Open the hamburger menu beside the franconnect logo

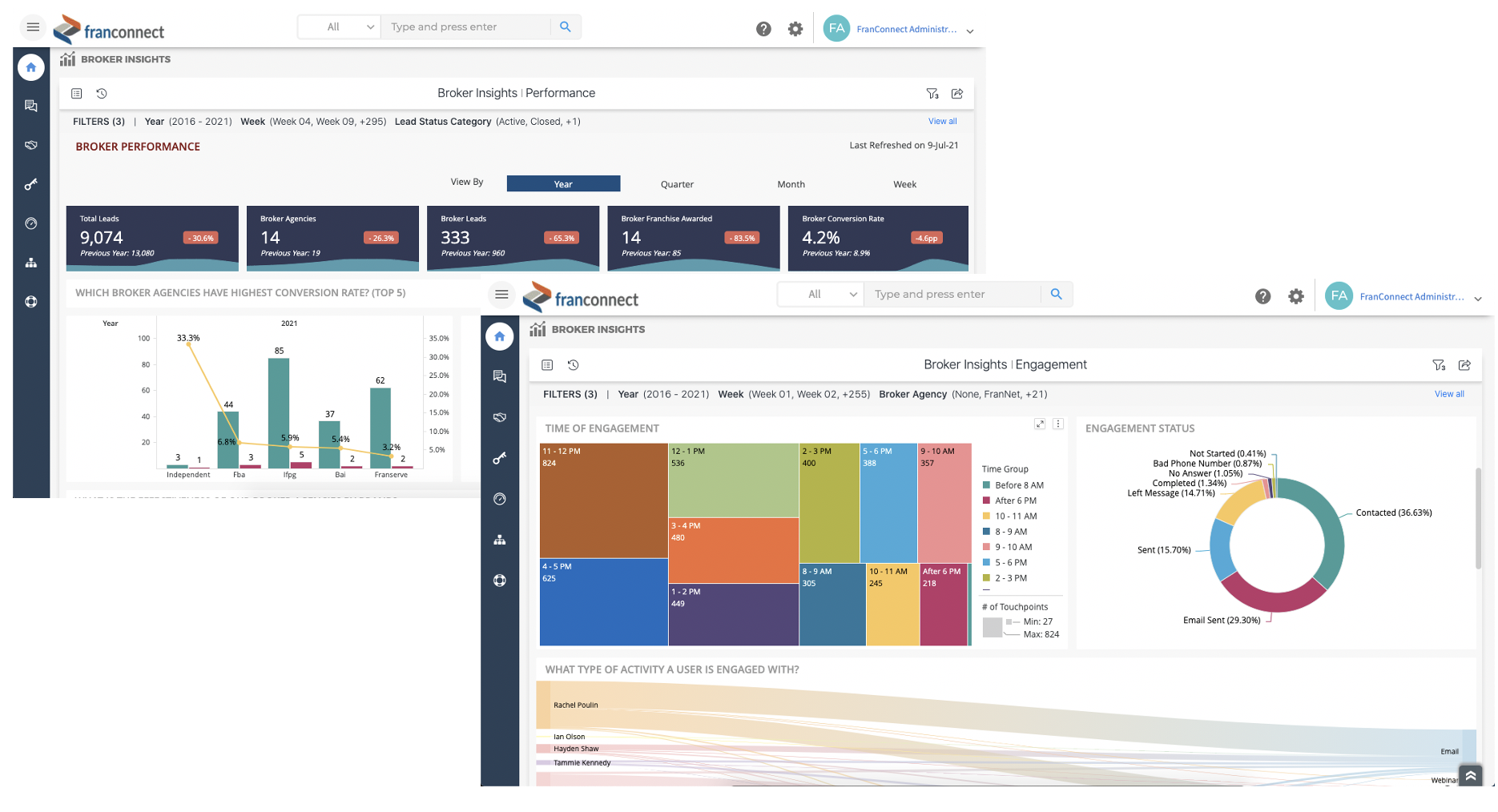click(501, 294)
